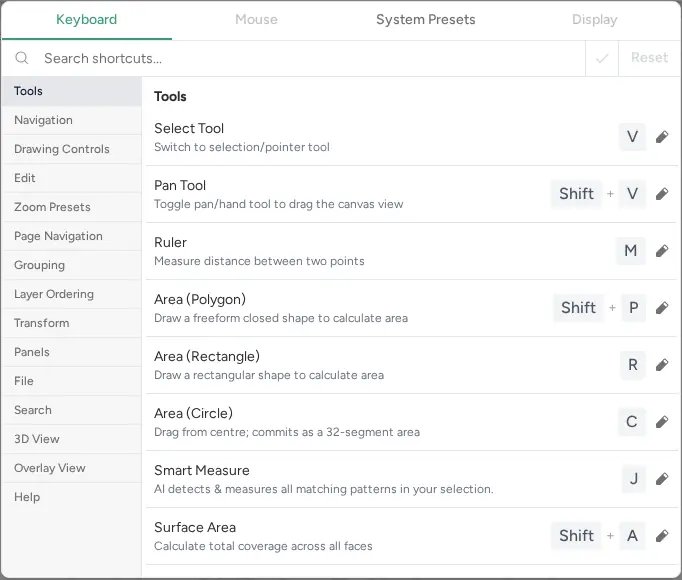This screenshot has width=682, height=580.
Task: Open the Search category in sidebar
Action: click(72, 410)
